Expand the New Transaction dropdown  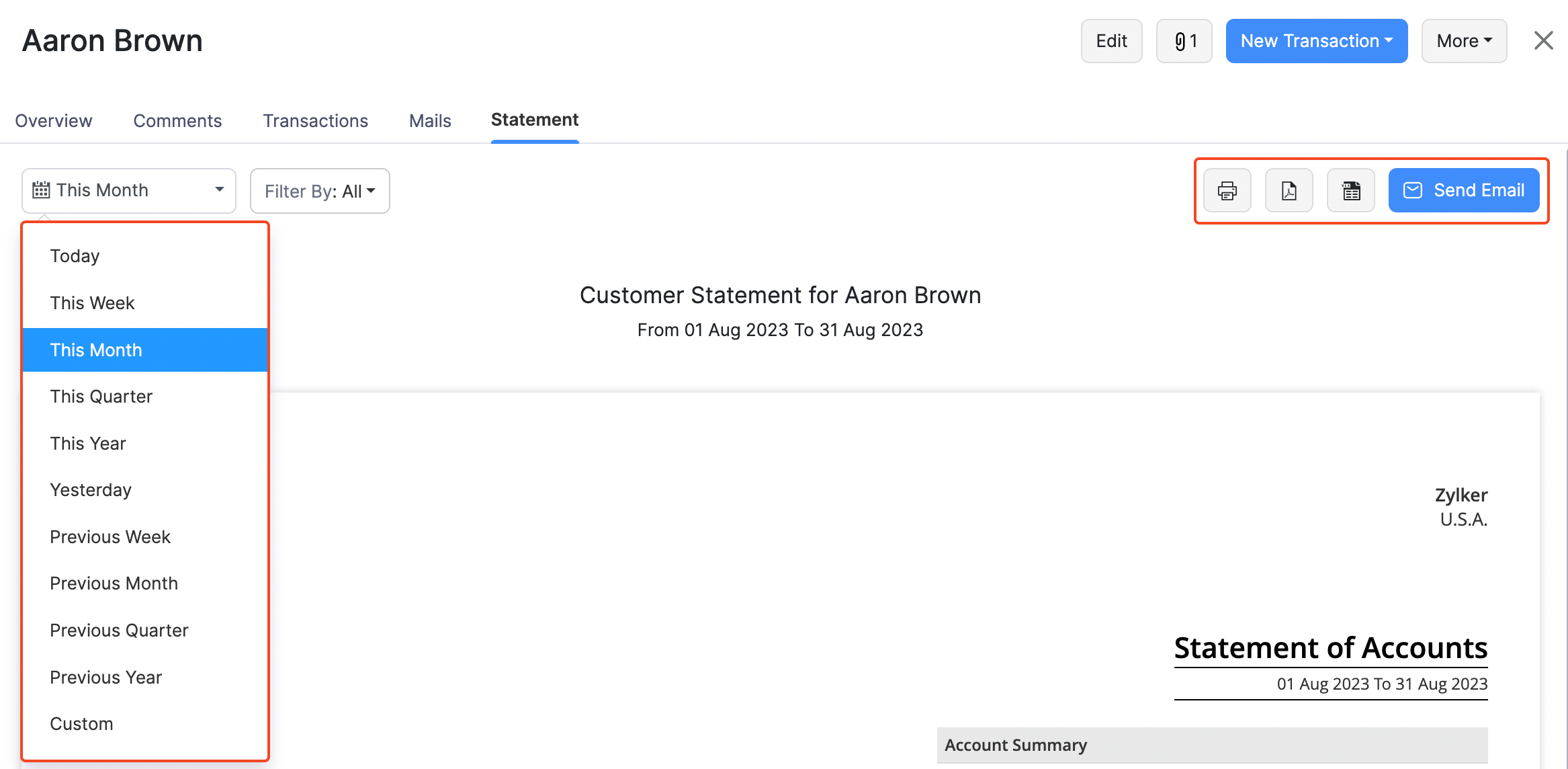(x=1316, y=40)
